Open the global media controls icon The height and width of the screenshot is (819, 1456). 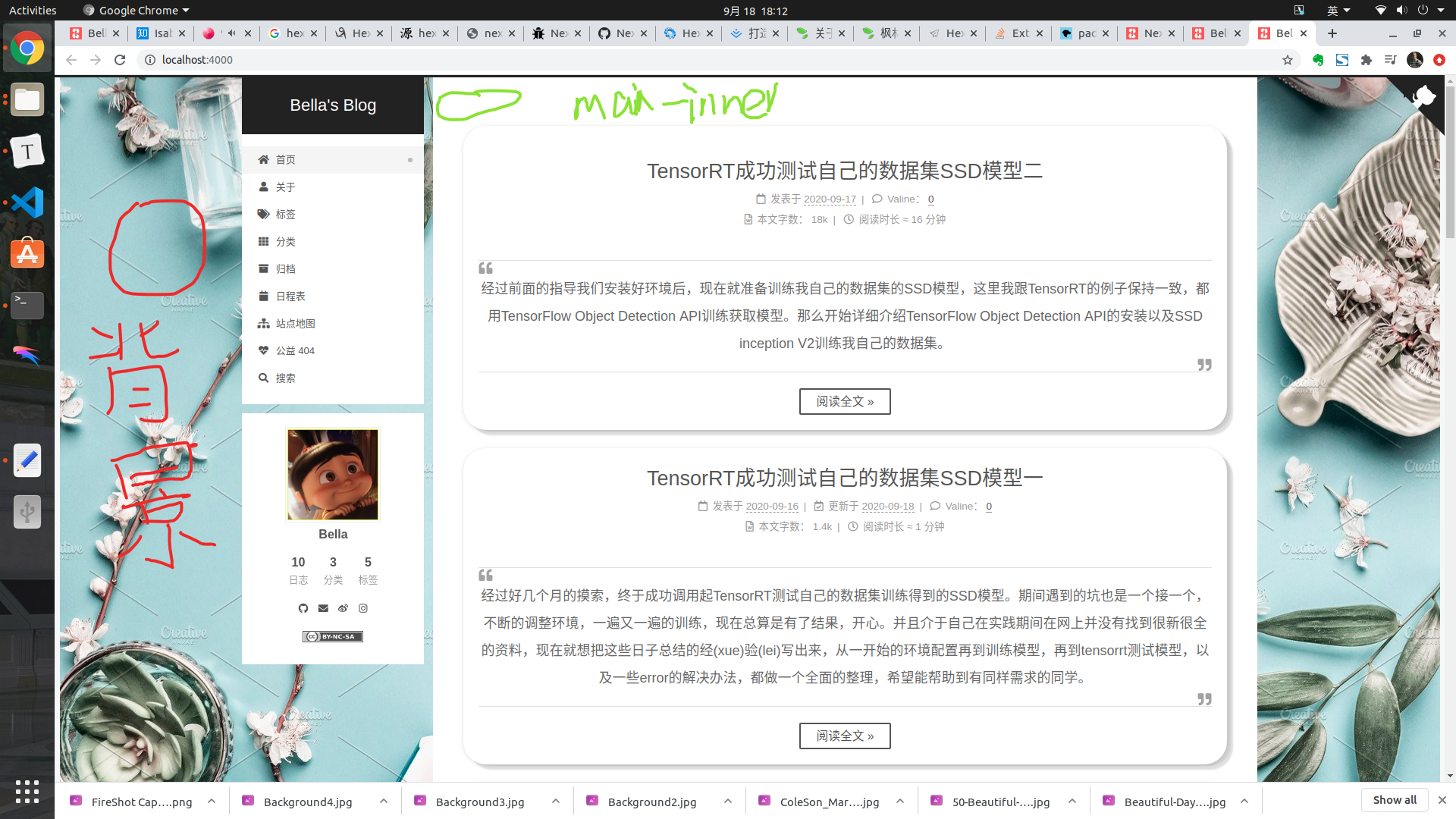click(1390, 60)
